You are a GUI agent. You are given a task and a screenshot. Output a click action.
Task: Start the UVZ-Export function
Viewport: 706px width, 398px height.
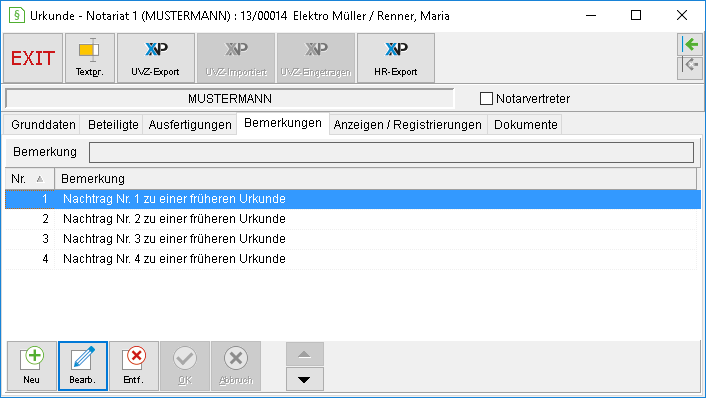[156, 58]
